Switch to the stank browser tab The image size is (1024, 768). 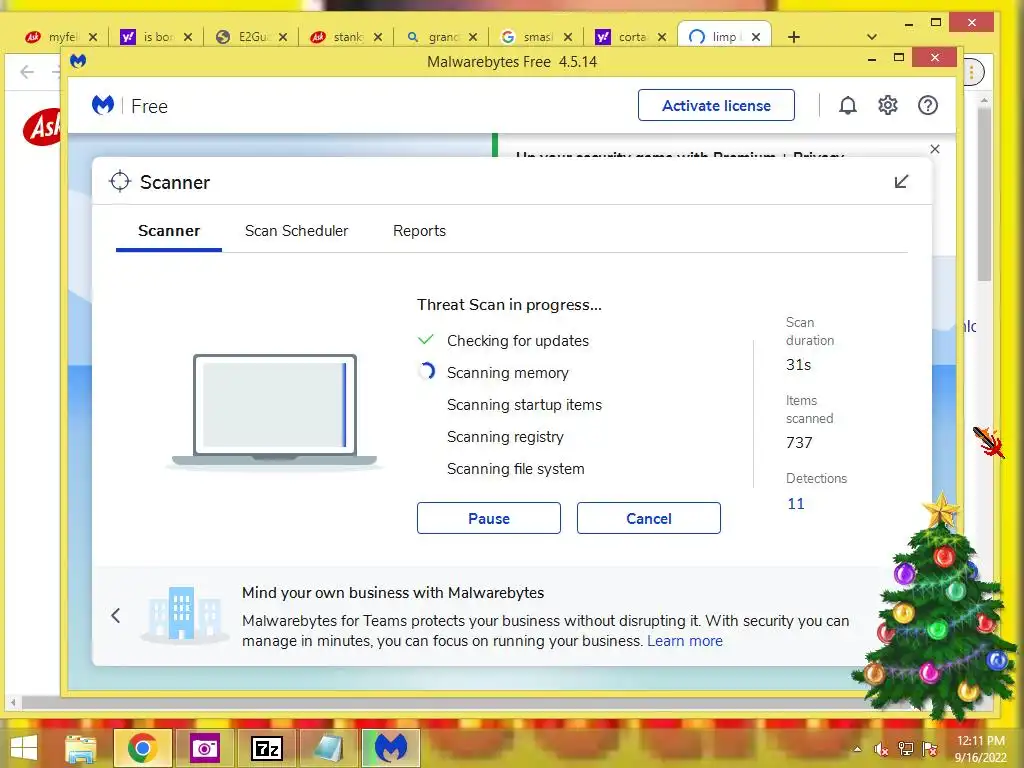click(x=346, y=37)
